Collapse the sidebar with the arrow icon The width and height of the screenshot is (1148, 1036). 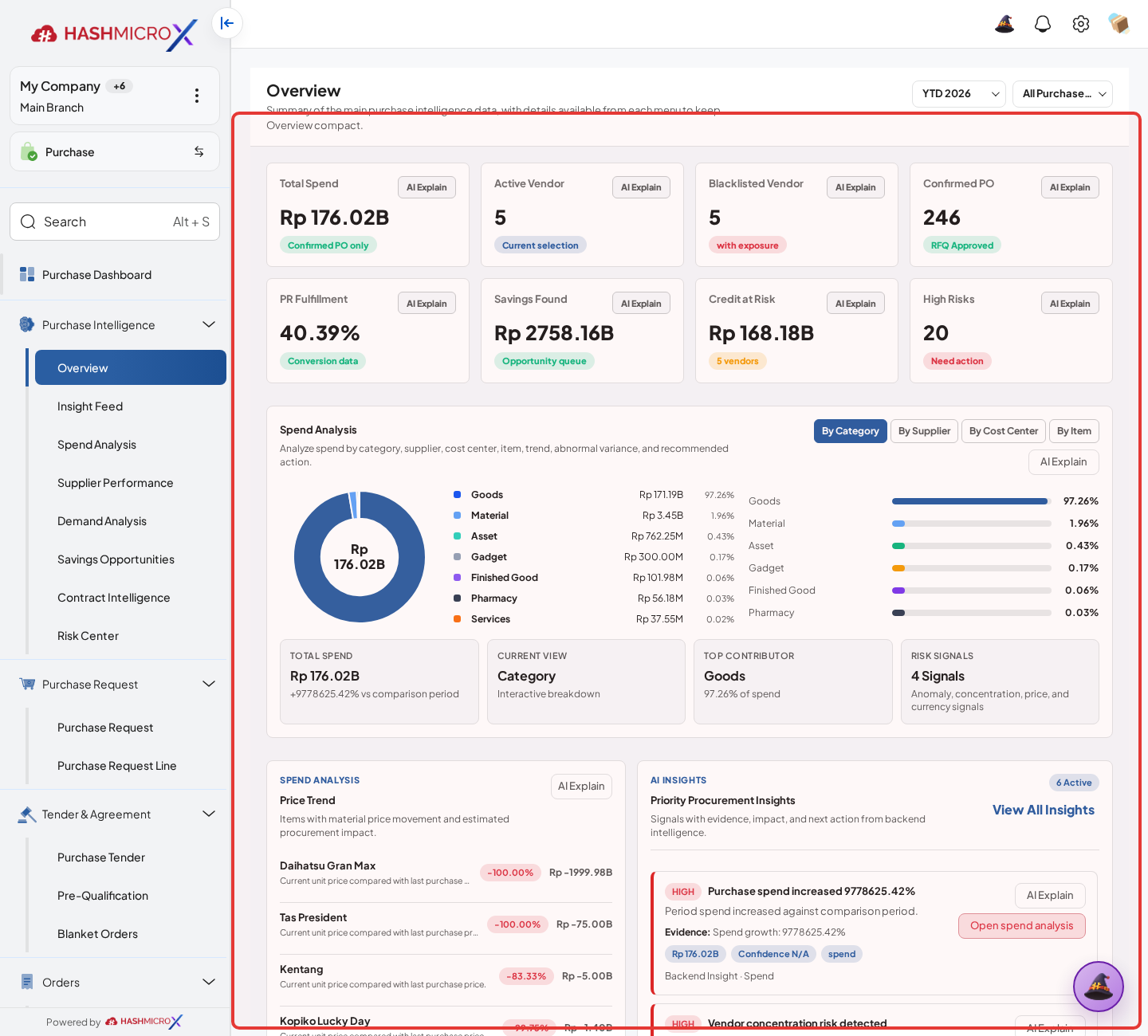227,23
